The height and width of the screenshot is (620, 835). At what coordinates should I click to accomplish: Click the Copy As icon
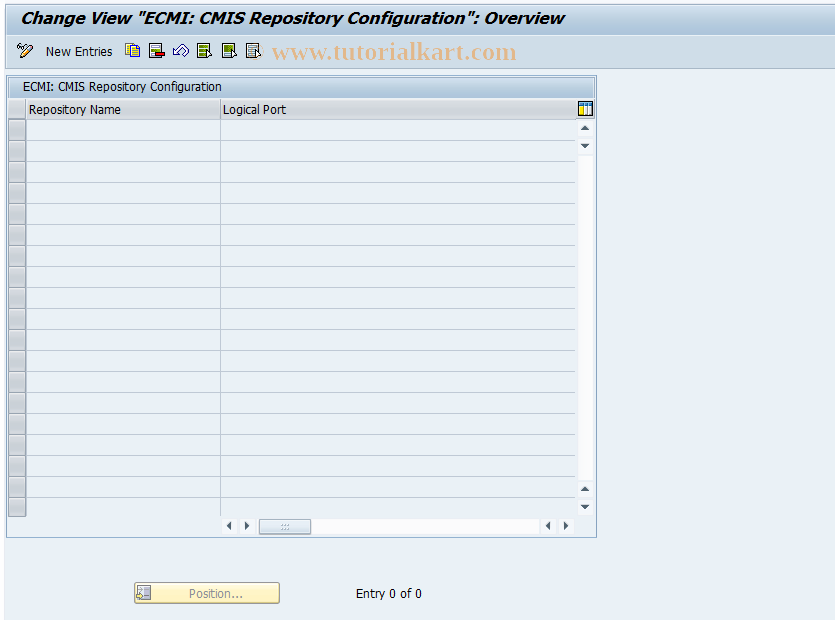tap(133, 51)
